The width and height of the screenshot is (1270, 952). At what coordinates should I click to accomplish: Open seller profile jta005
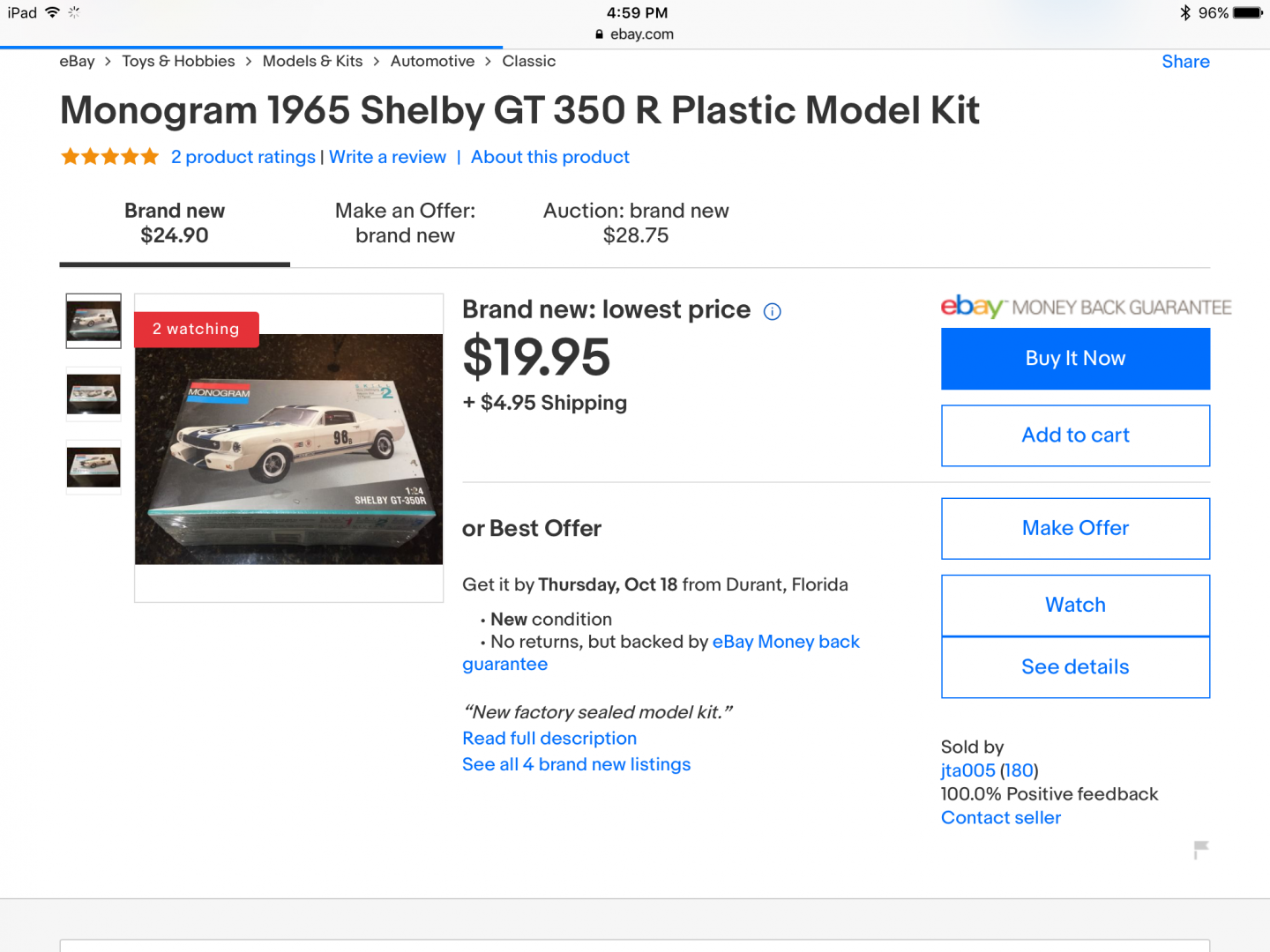[967, 770]
